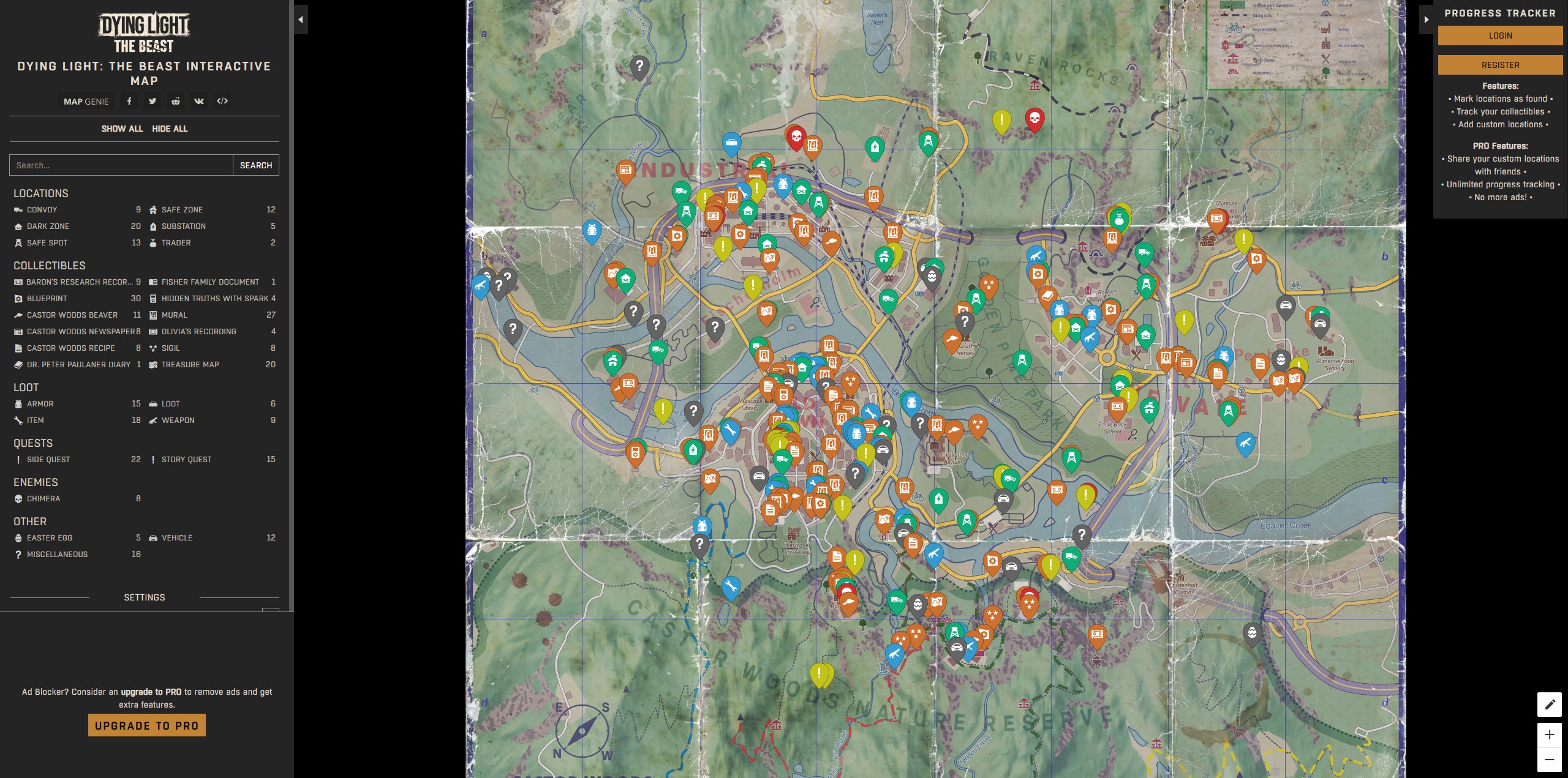Collapse the left sidebar panel arrow
1568x778 pixels.
coord(301,20)
